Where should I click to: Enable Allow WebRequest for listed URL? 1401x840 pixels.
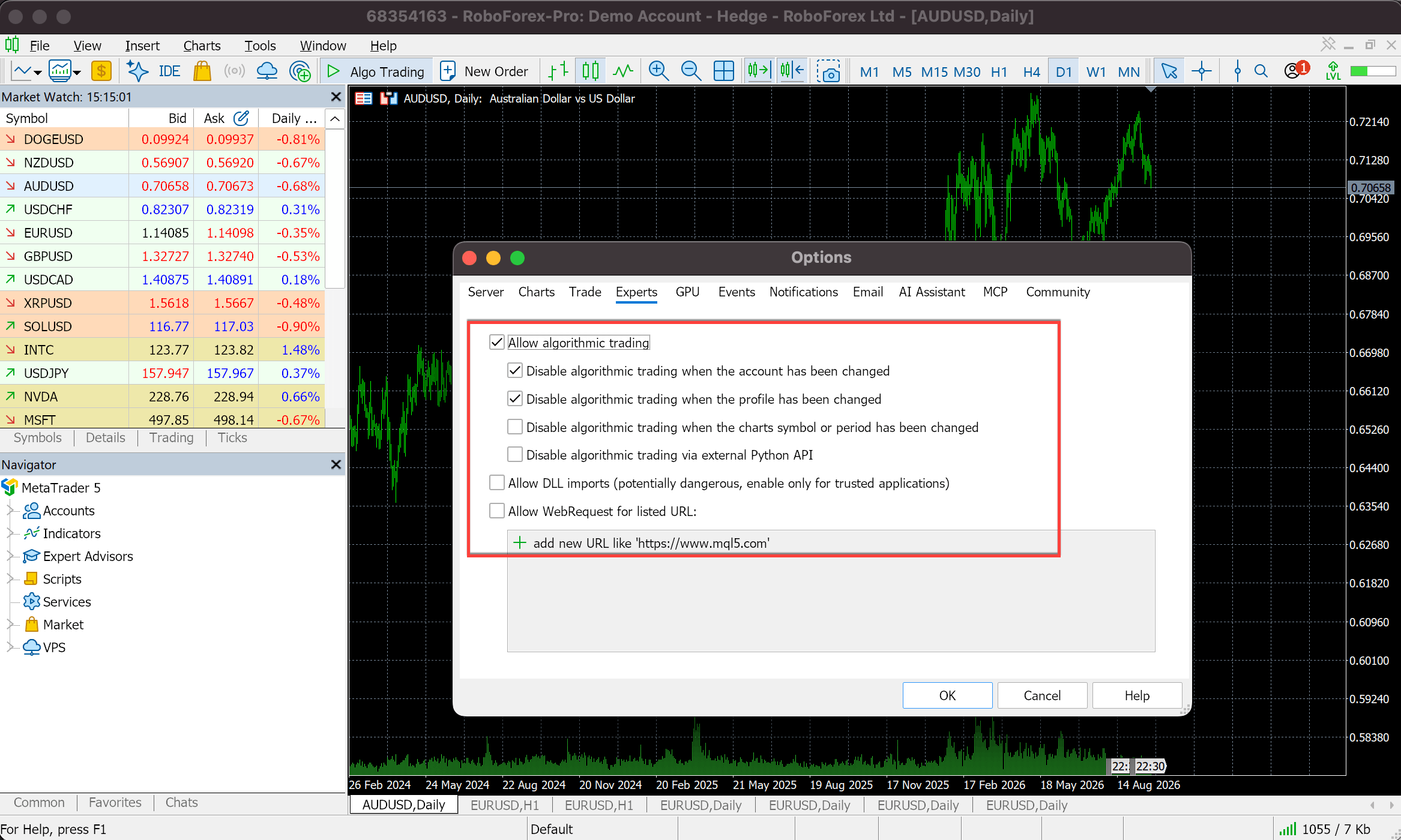(x=496, y=511)
